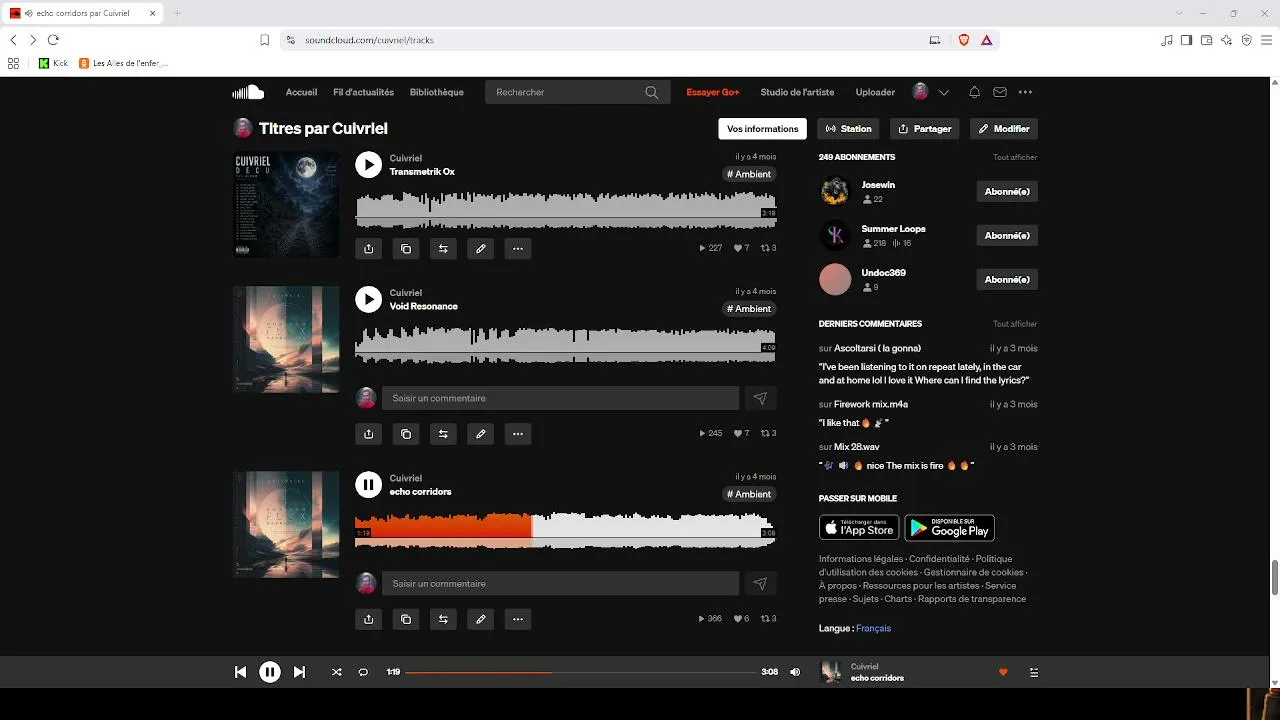1280x720 pixels.
Task: Open Studio de l'artiste
Action: click(x=797, y=92)
